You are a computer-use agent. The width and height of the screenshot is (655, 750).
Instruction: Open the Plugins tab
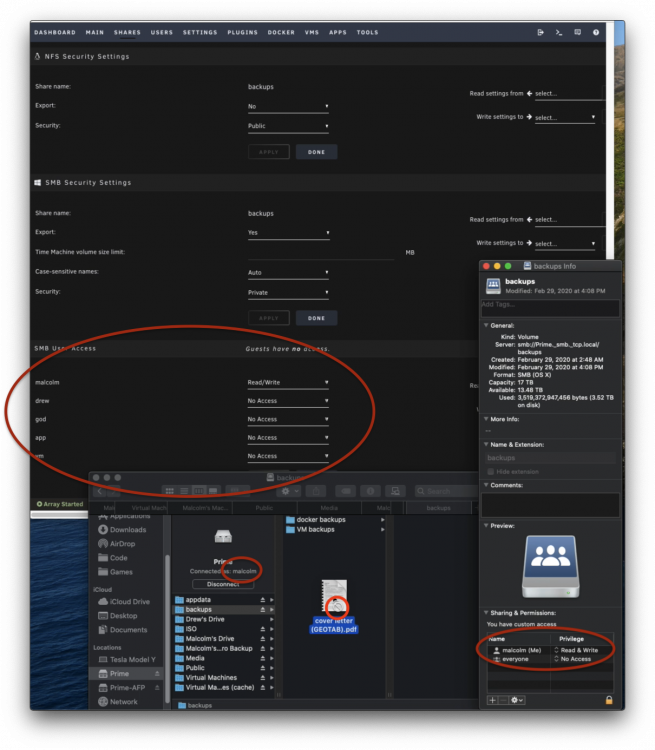click(x=243, y=33)
